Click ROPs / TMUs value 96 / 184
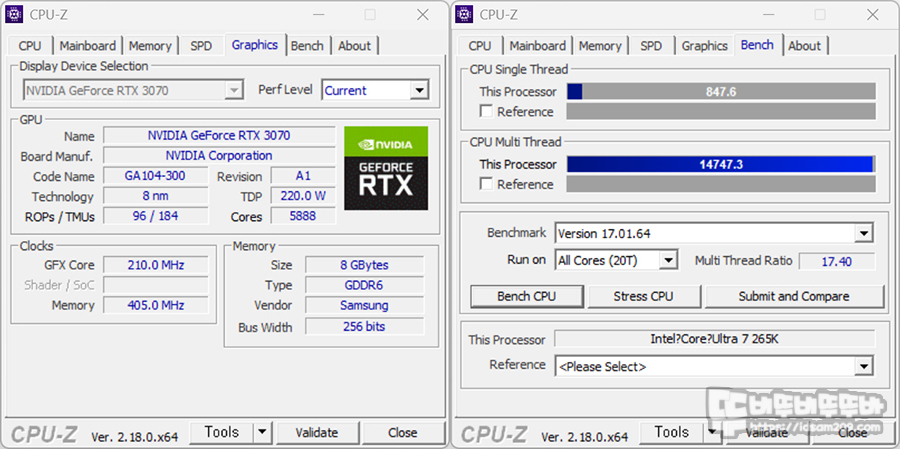This screenshot has width=900, height=449. click(x=156, y=216)
